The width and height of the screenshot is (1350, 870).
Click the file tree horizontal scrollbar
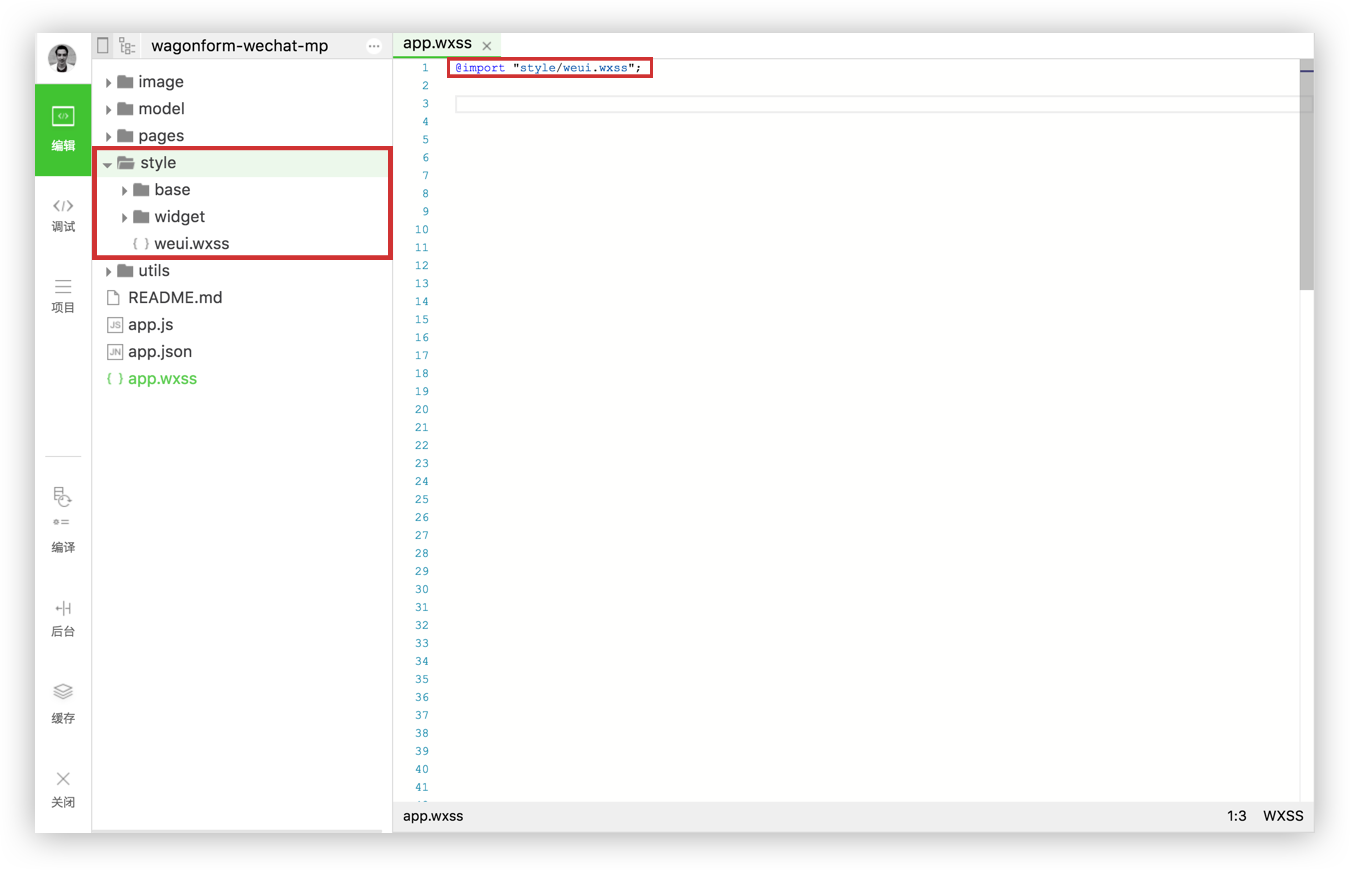(237, 830)
